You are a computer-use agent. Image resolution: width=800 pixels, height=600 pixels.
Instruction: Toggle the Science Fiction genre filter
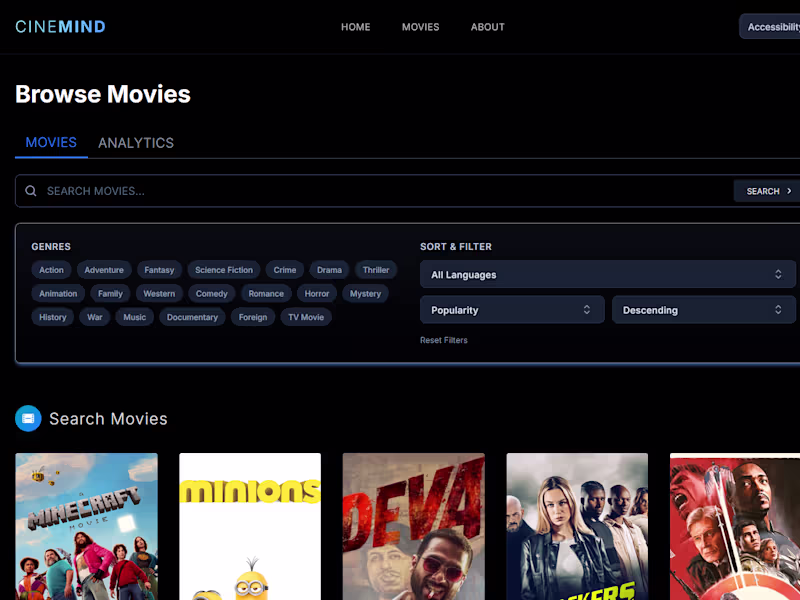223,270
